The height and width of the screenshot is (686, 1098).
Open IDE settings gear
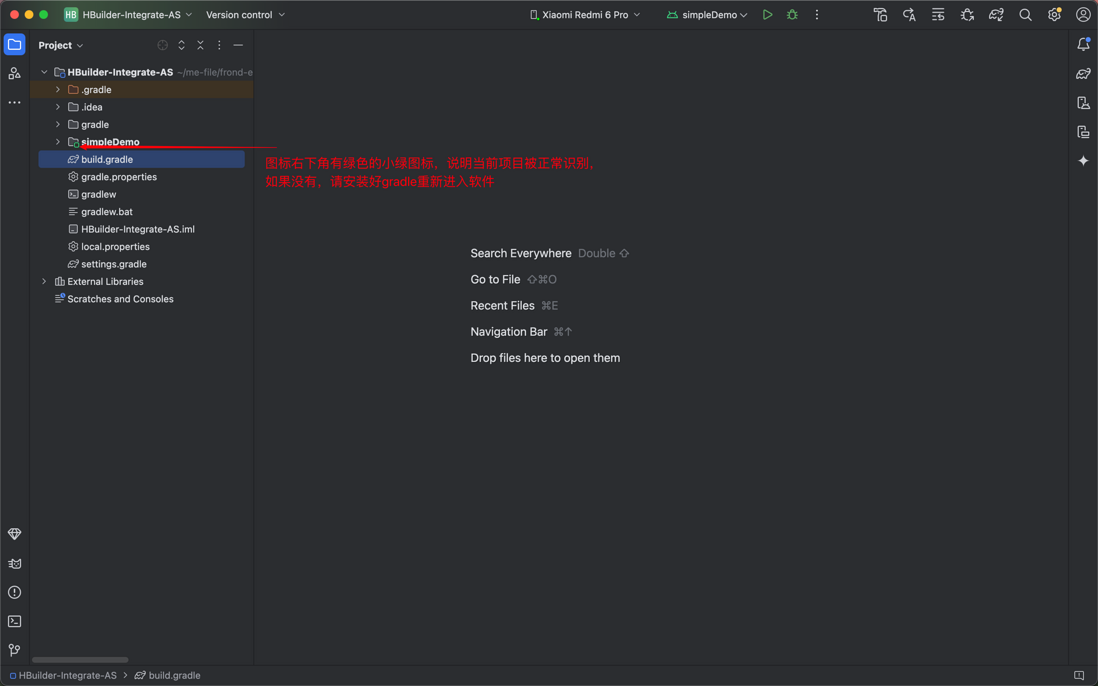click(1054, 15)
